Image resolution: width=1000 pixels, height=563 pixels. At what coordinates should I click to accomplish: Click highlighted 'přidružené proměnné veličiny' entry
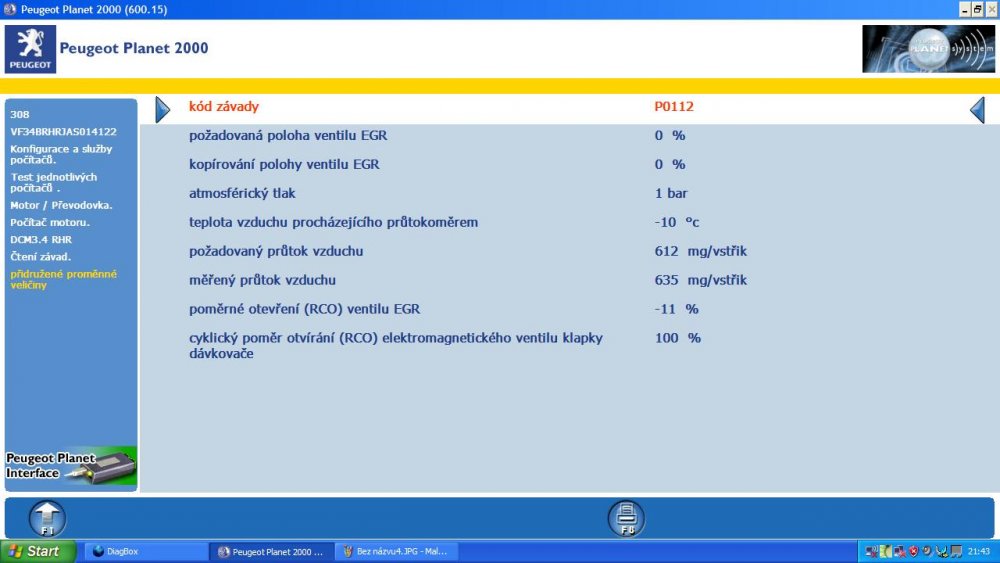point(63,279)
